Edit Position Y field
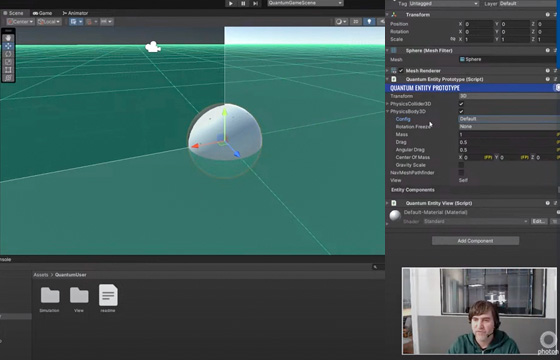Screen dimensions: 560x360 [515, 24]
